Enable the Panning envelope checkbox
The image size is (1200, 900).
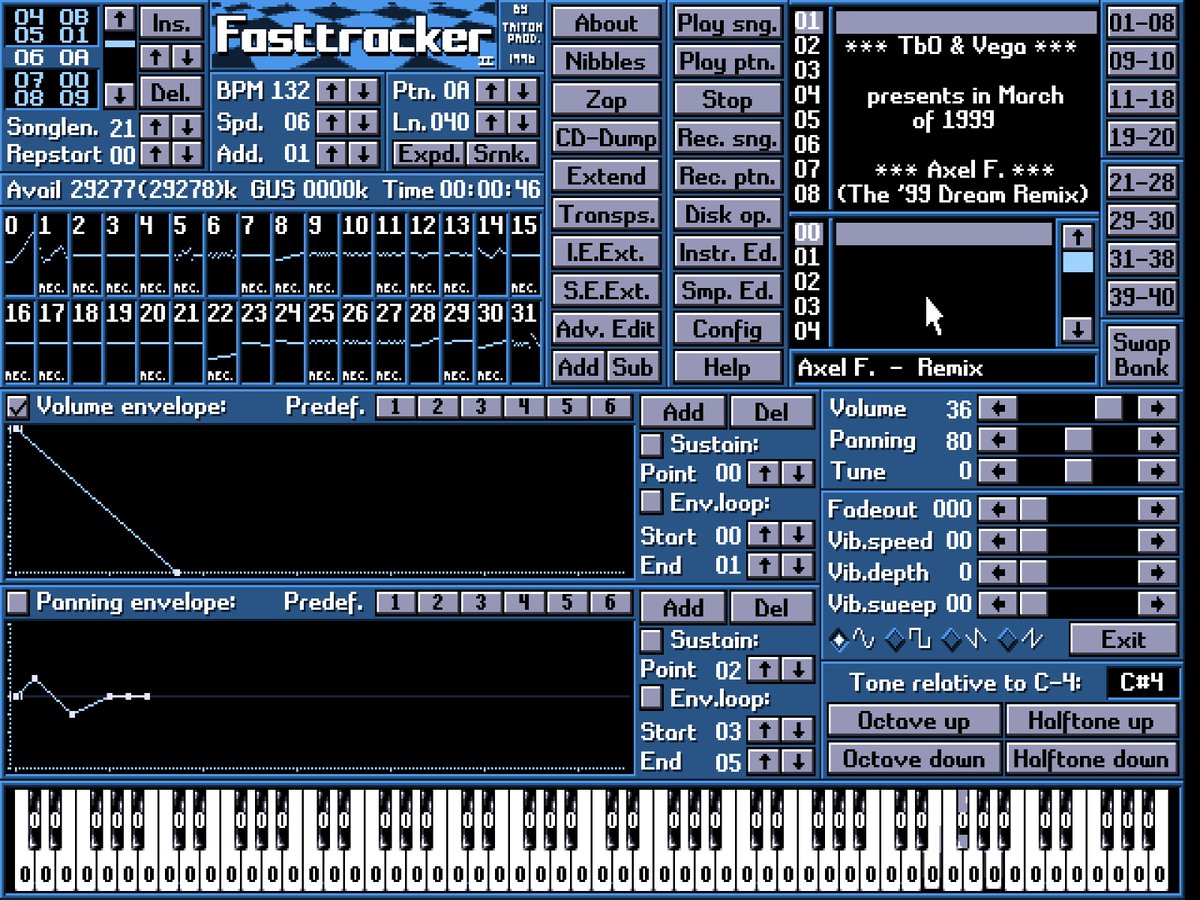(x=17, y=602)
